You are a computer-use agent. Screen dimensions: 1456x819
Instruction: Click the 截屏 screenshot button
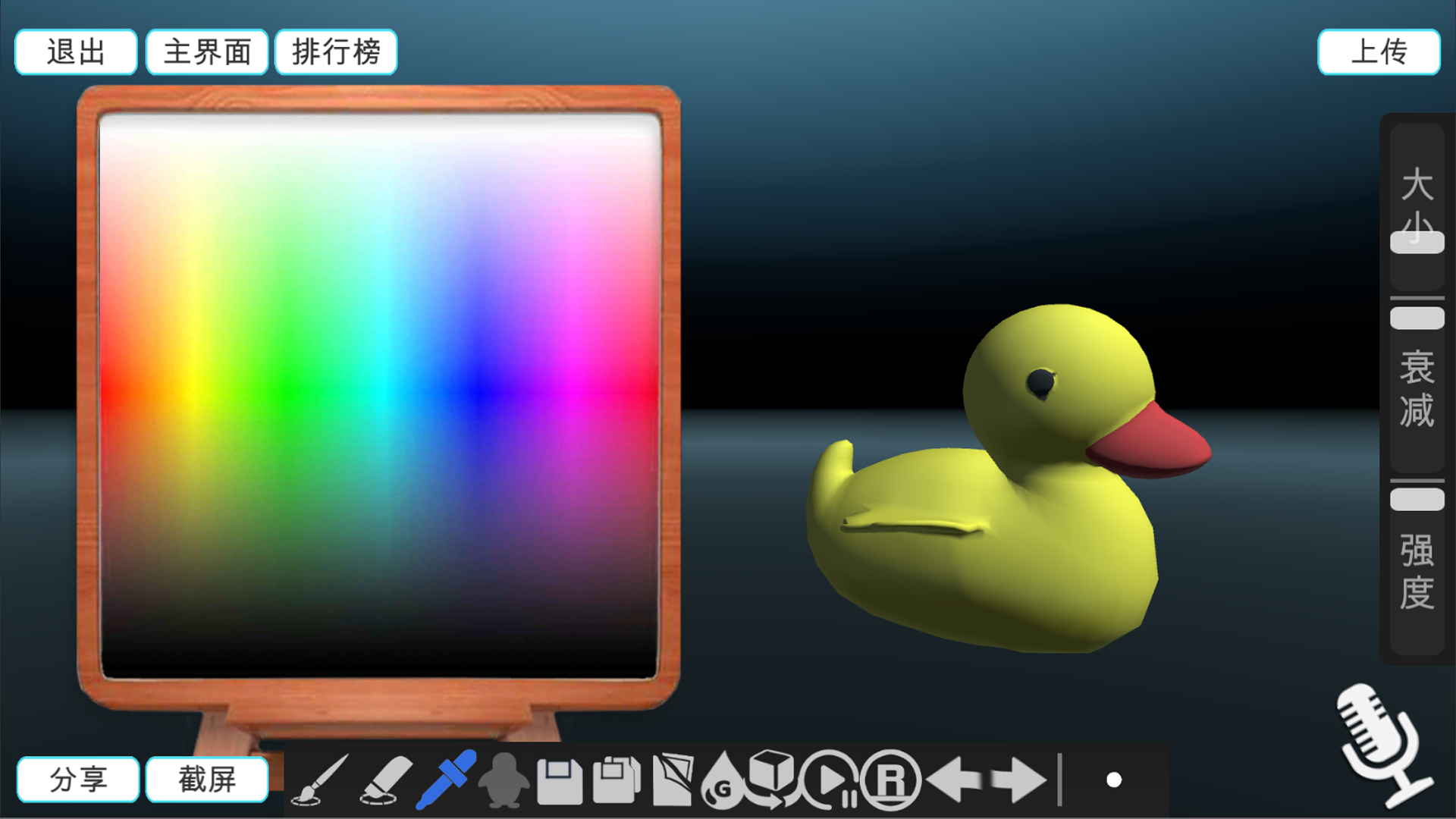coord(207,780)
